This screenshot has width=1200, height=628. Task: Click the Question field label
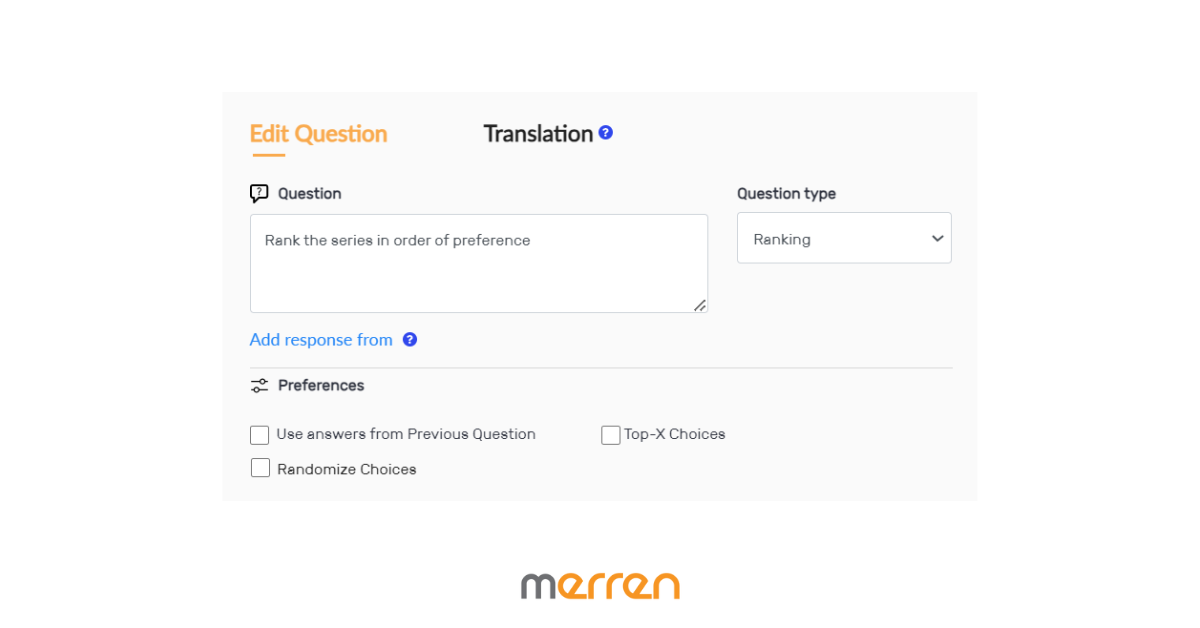click(310, 193)
